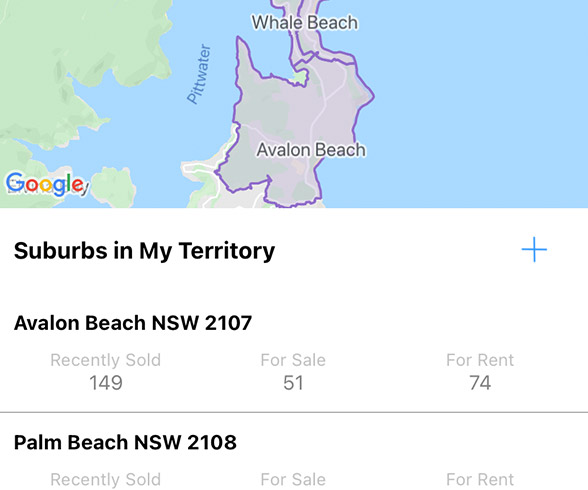The width and height of the screenshot is (588, 490).
Task: Tap the For Rent label for Avalon Beach
Action: point(480,360)
